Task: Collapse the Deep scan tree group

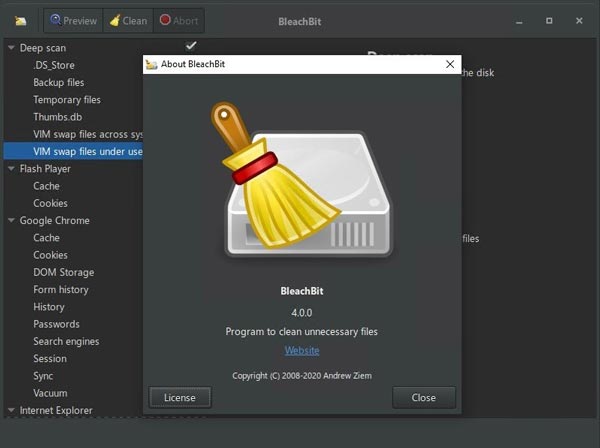Action: coord(11,48)
